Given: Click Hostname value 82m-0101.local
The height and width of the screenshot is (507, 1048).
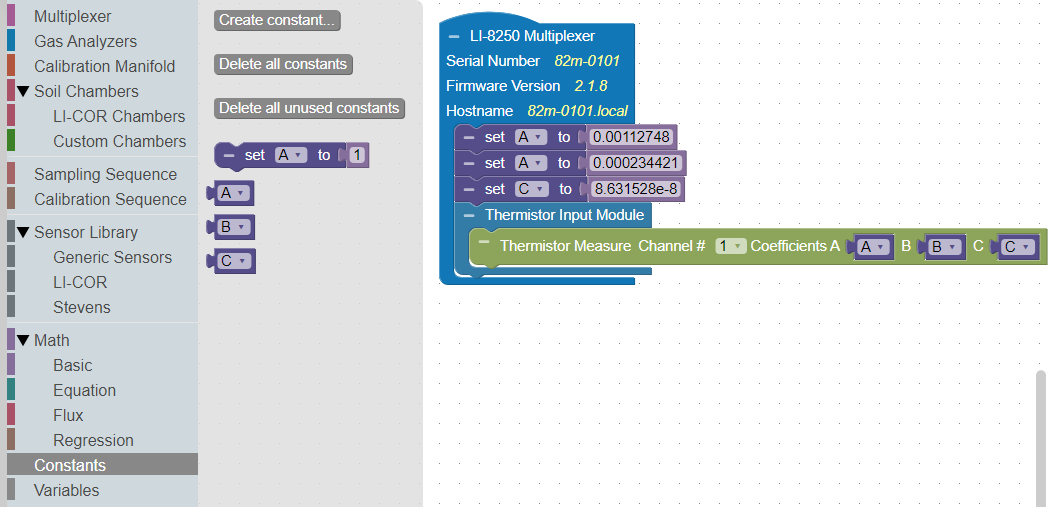Looking at the screenshot, I should point(577,111).
